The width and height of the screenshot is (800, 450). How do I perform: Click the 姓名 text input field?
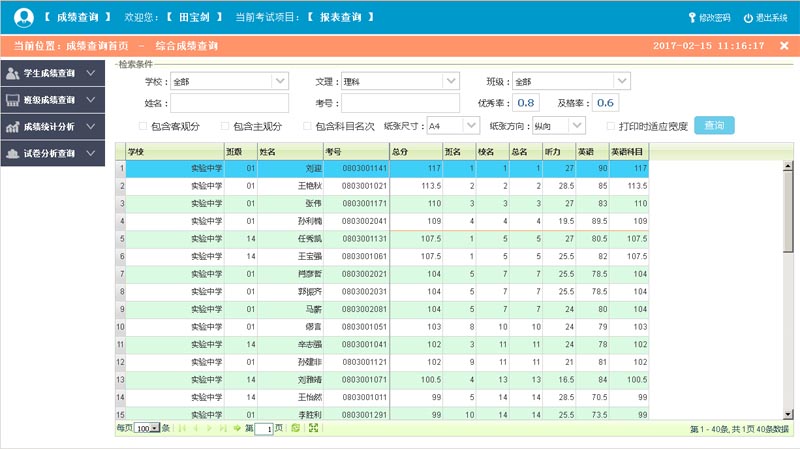228,103
